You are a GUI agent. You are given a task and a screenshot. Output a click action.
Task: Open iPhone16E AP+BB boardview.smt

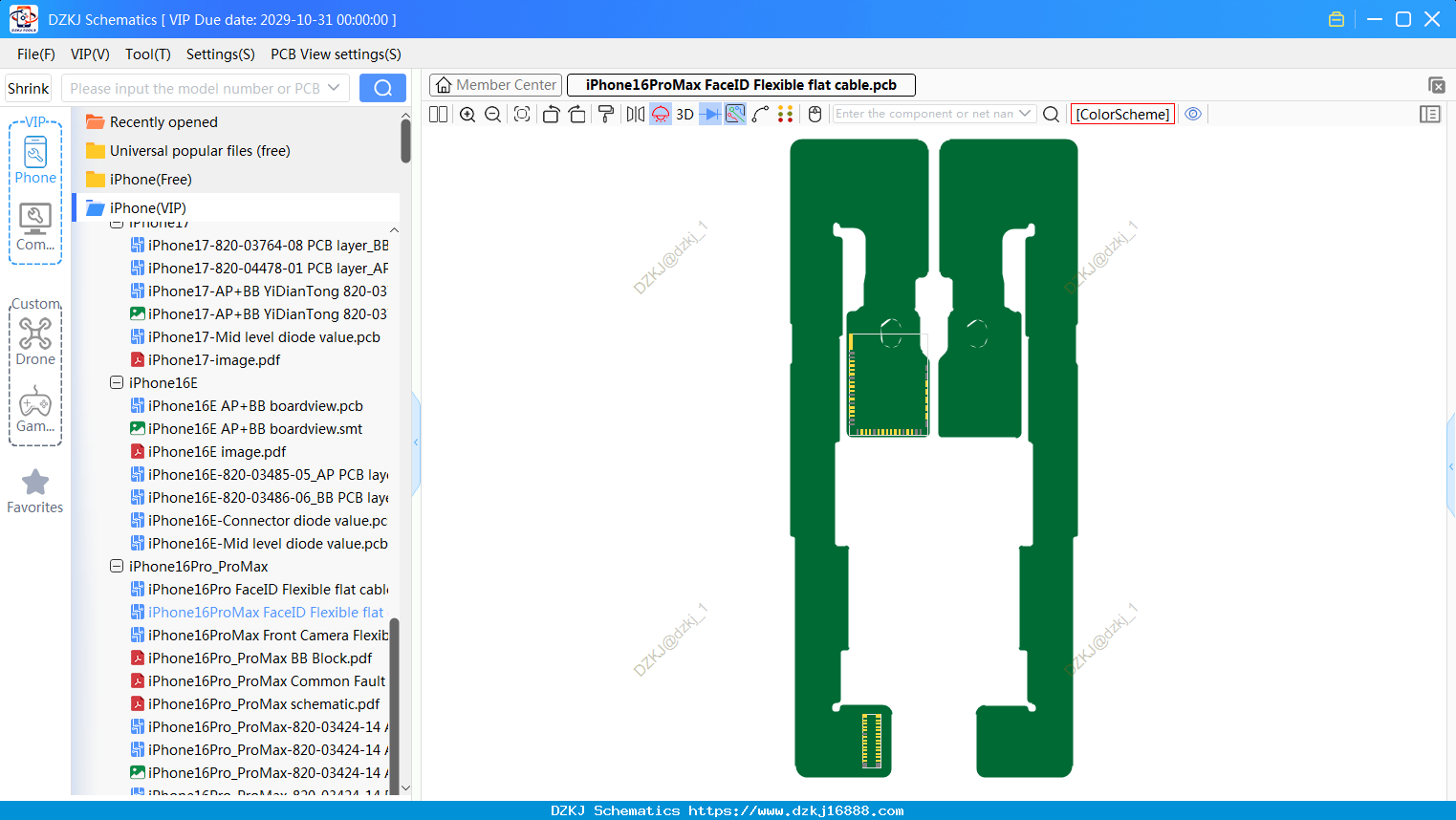[x=255, y=429]
